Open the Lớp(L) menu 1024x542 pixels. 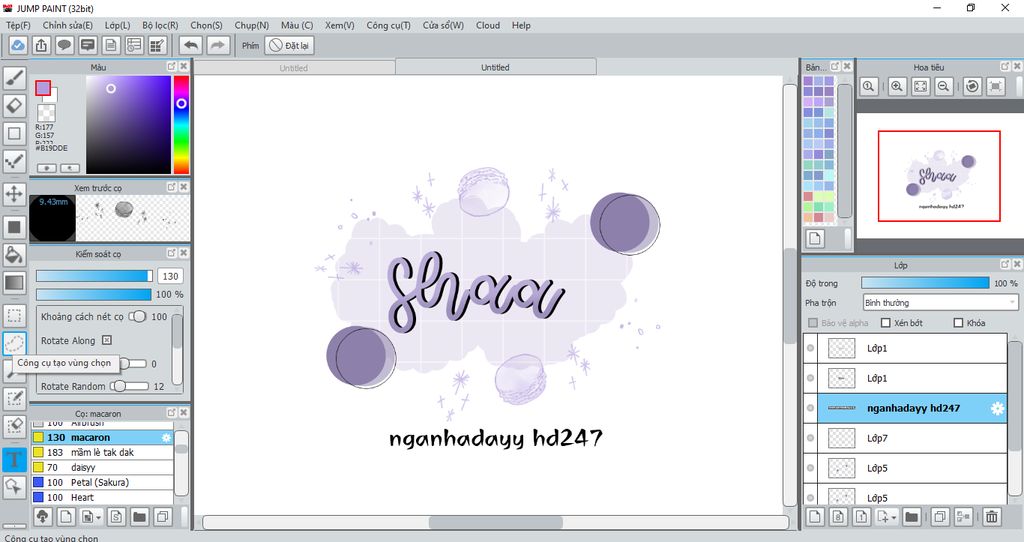118,25
